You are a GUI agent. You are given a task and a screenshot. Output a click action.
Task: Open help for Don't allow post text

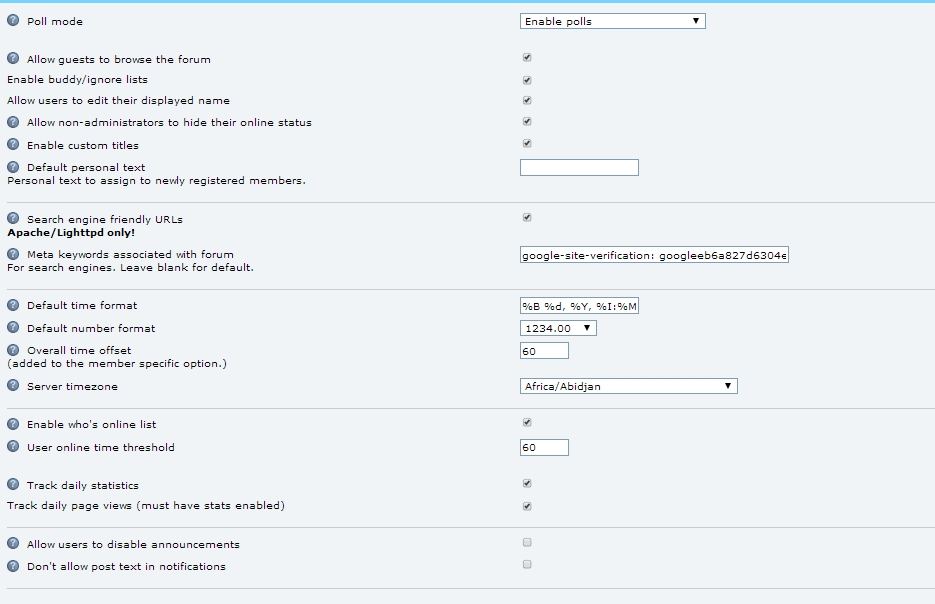click(13, 566)
